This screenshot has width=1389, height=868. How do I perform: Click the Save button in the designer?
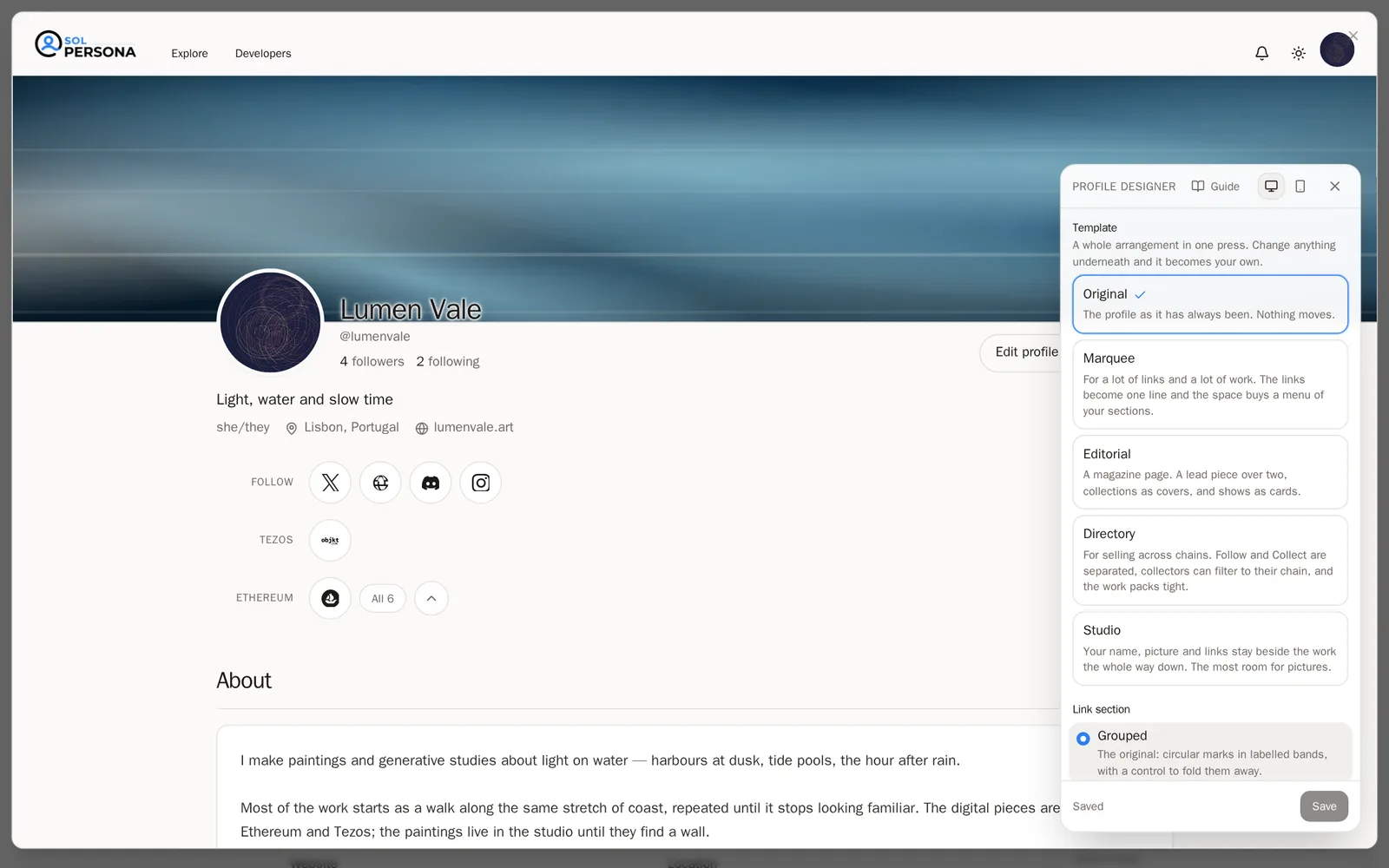pos(1324,806)
